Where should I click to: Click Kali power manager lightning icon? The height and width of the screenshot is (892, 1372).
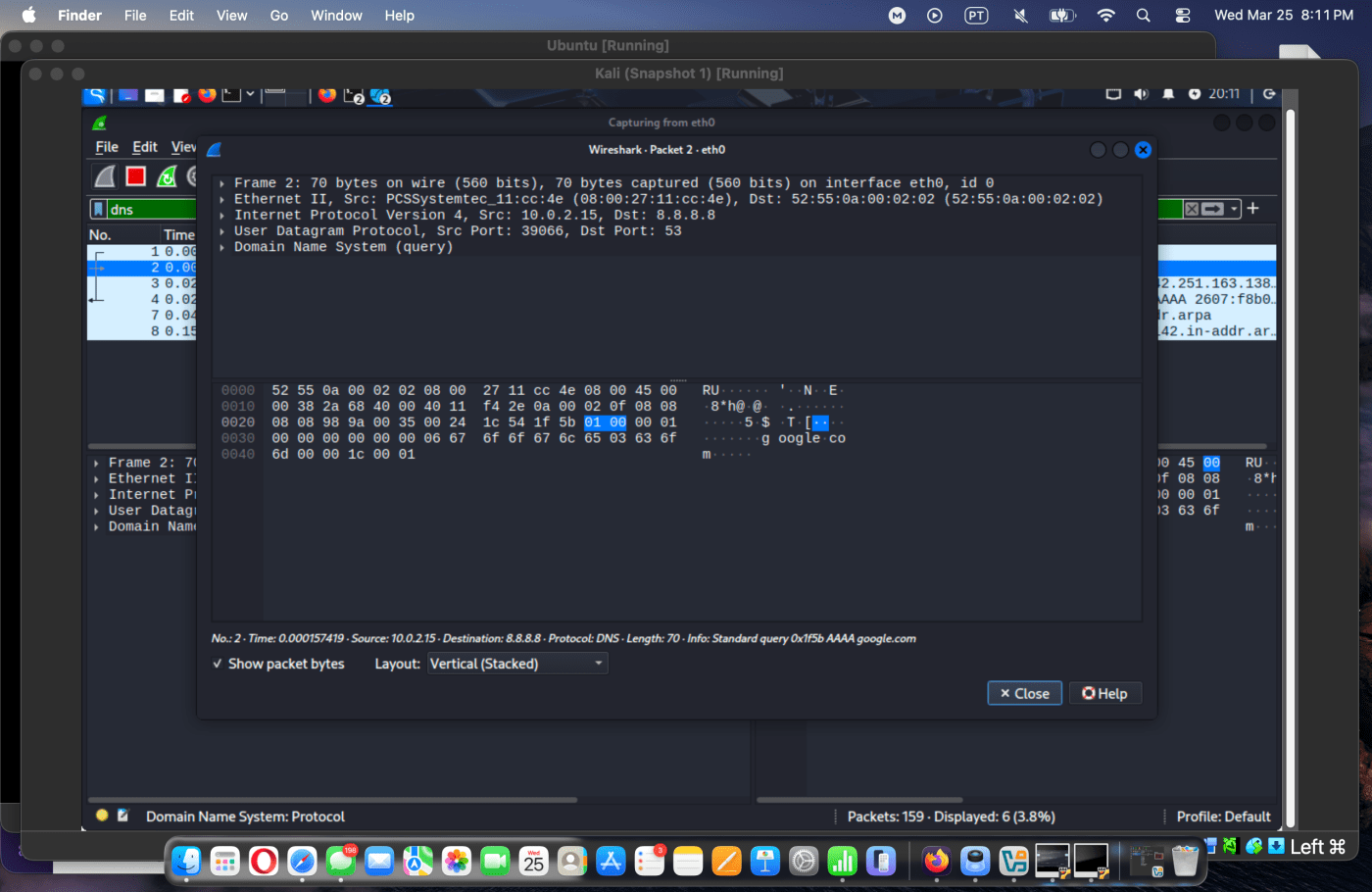1195,94
